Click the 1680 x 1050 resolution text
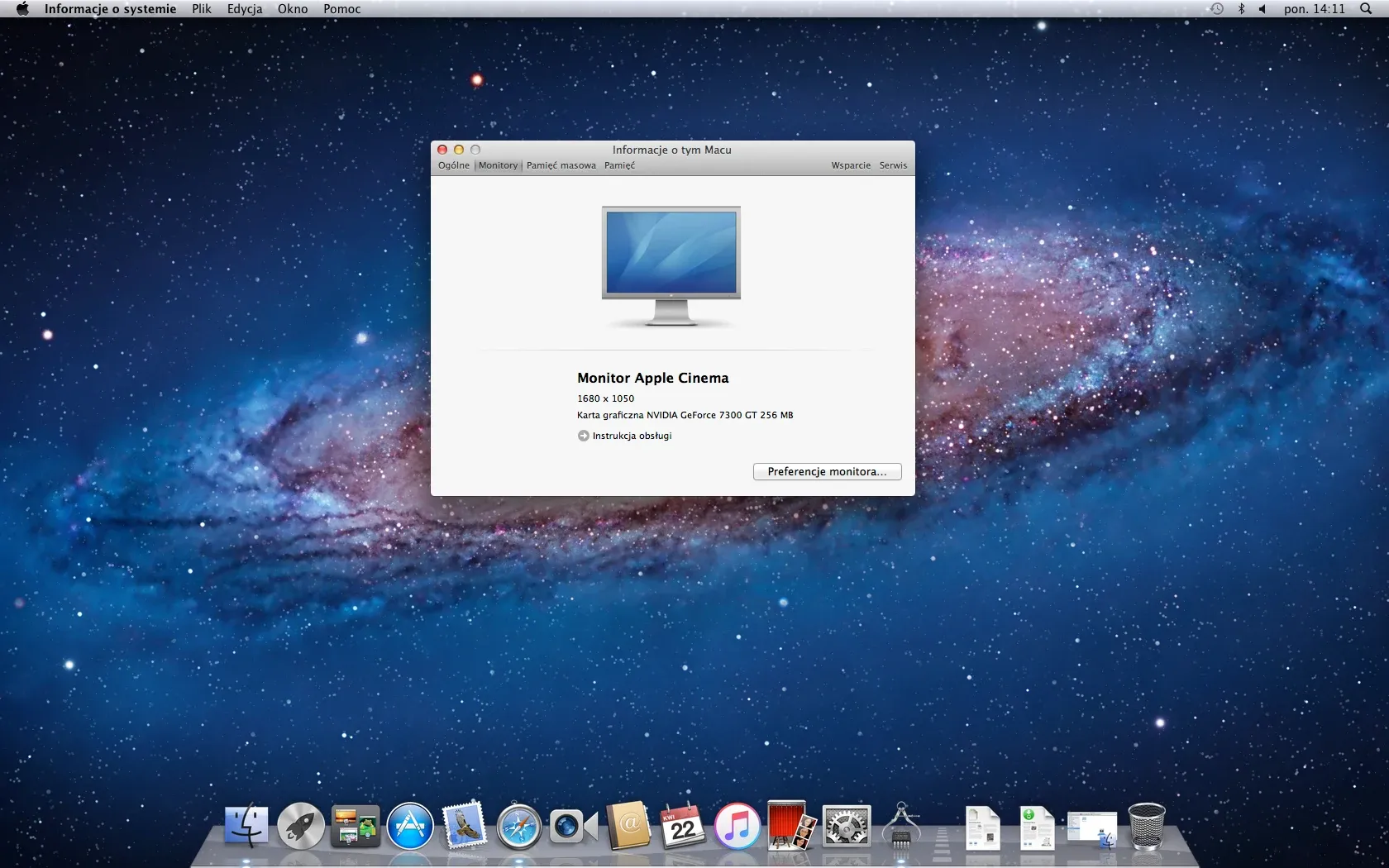The height and width of the screenshot is (868, 1389). [605, 398]
